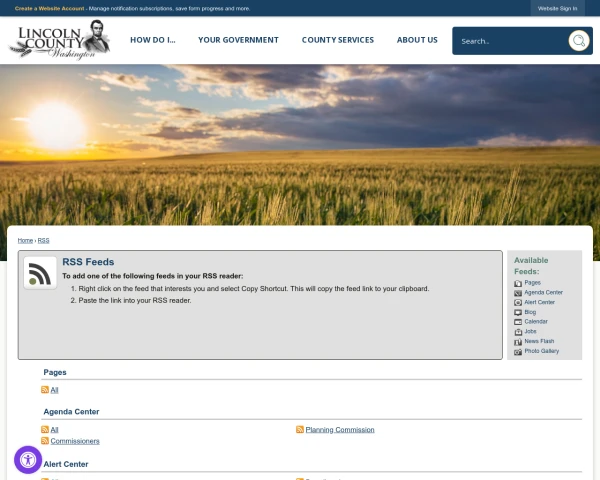Click the Available Feeds heading
The width and height of the screenshot is (600, 480).
tap(531, 266)
